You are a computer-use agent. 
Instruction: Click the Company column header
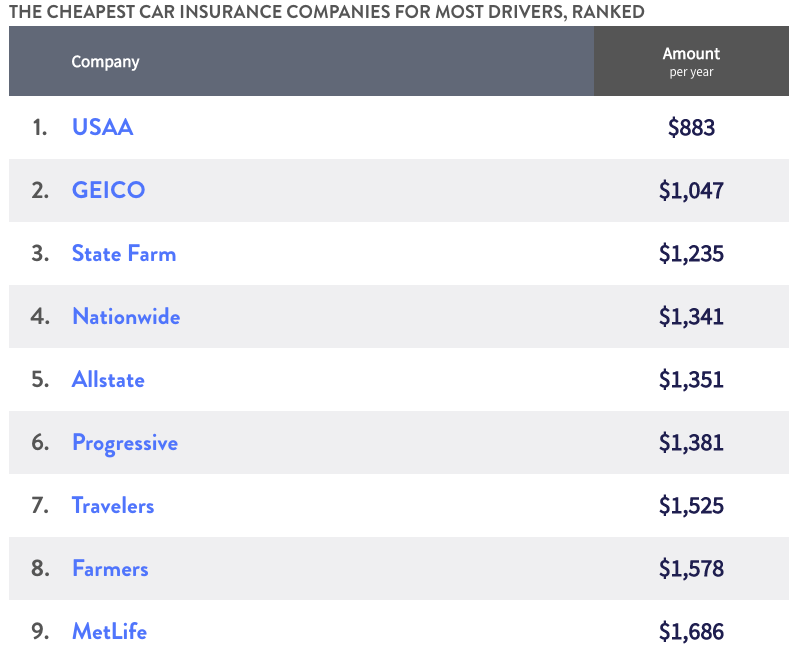click(105, 62)
